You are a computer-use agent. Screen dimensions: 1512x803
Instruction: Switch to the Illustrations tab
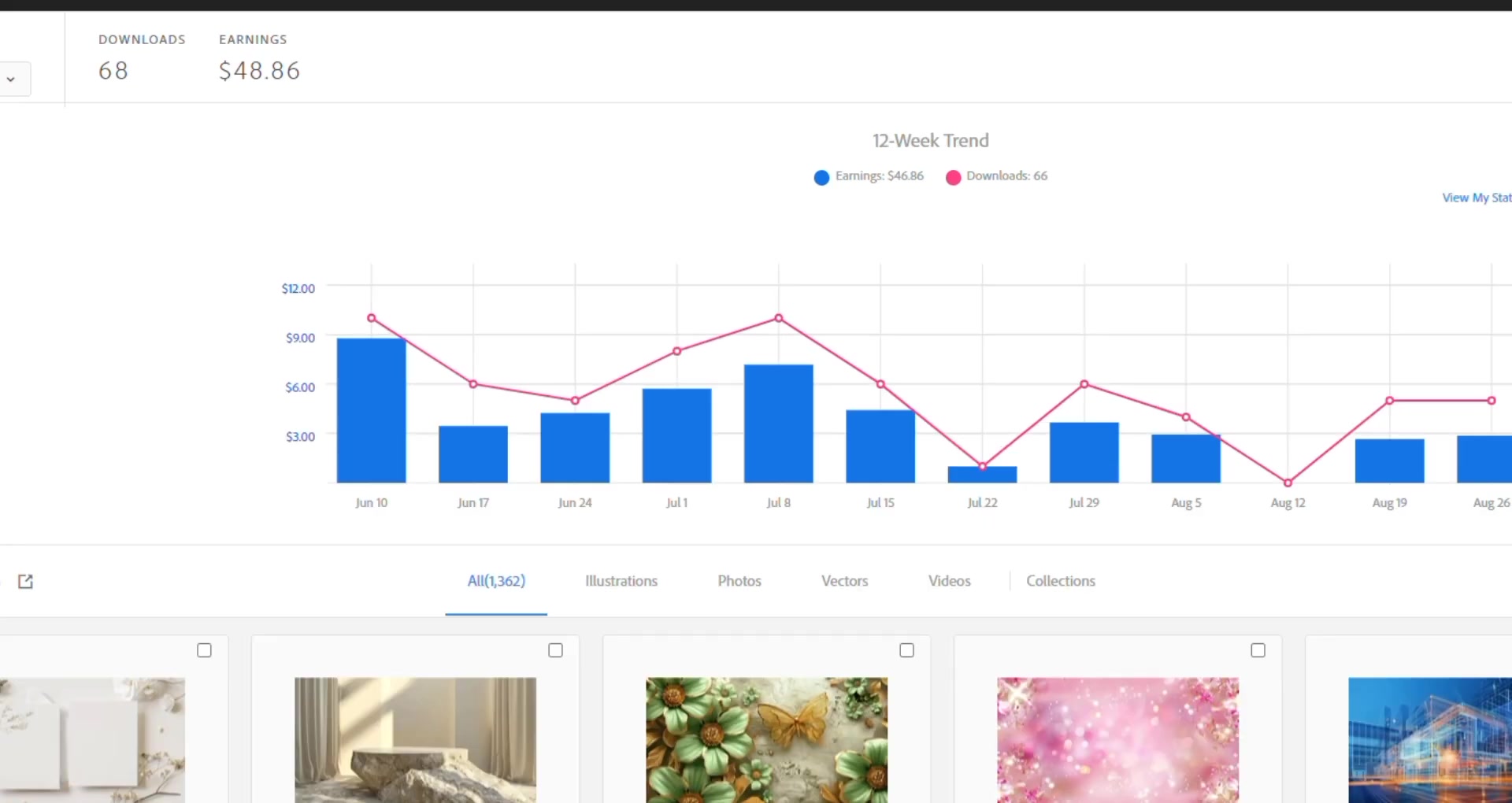click(x=621, y=581)
